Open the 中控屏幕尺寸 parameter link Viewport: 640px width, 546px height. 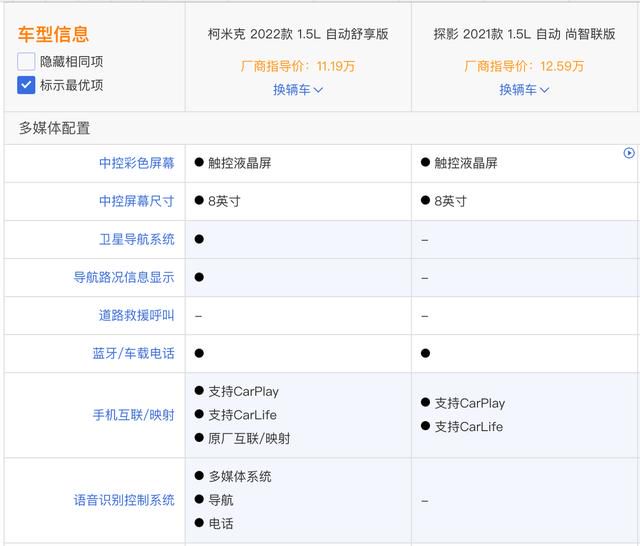[137, 201]
